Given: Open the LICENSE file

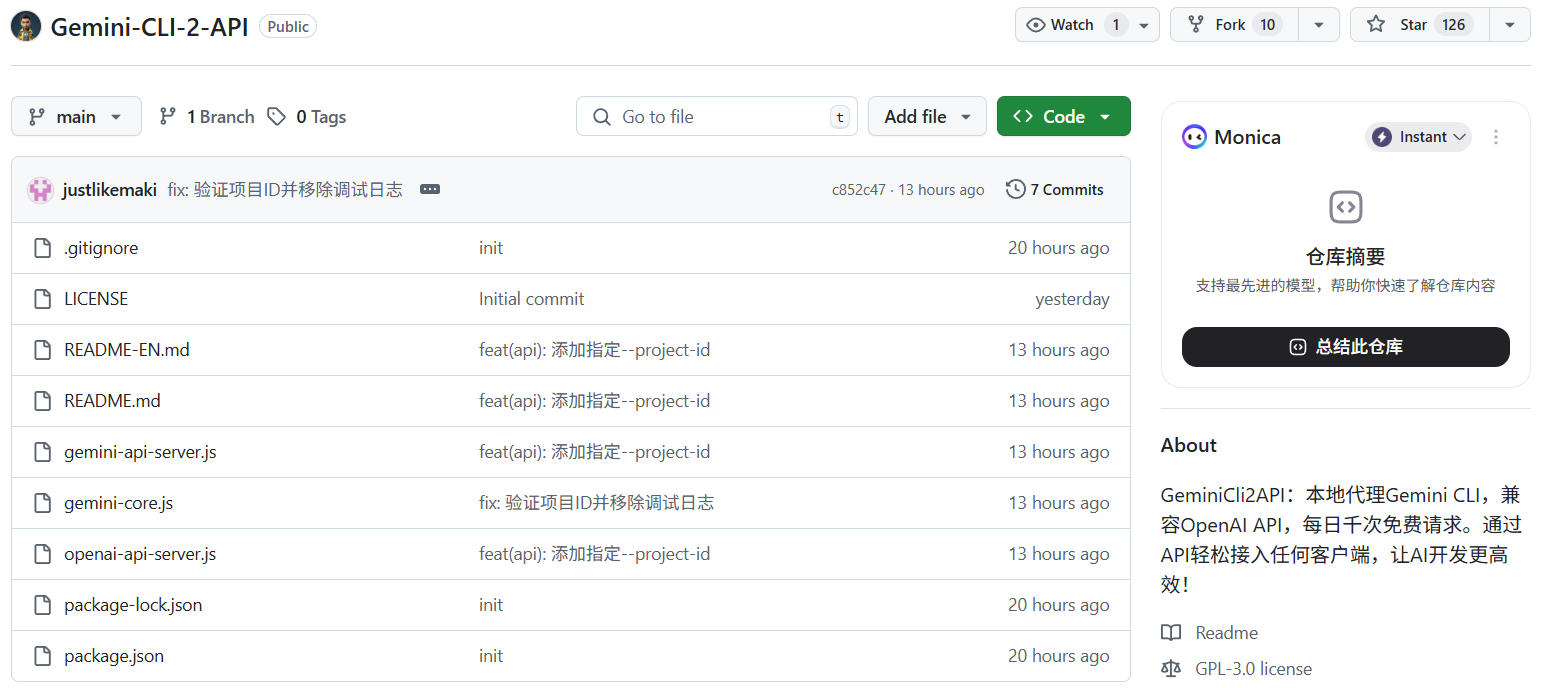Looking at the screenshot, I should coord(96,299).
